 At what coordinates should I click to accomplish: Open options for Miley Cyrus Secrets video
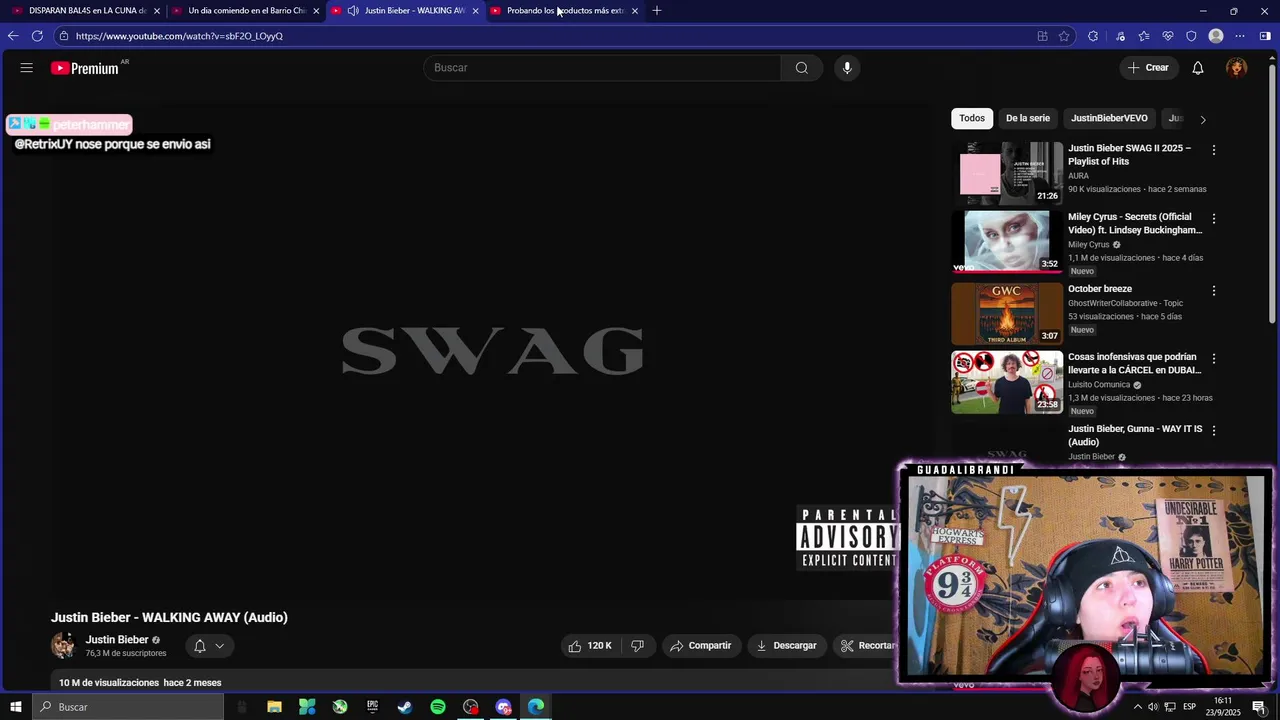tap(1214, 218)
